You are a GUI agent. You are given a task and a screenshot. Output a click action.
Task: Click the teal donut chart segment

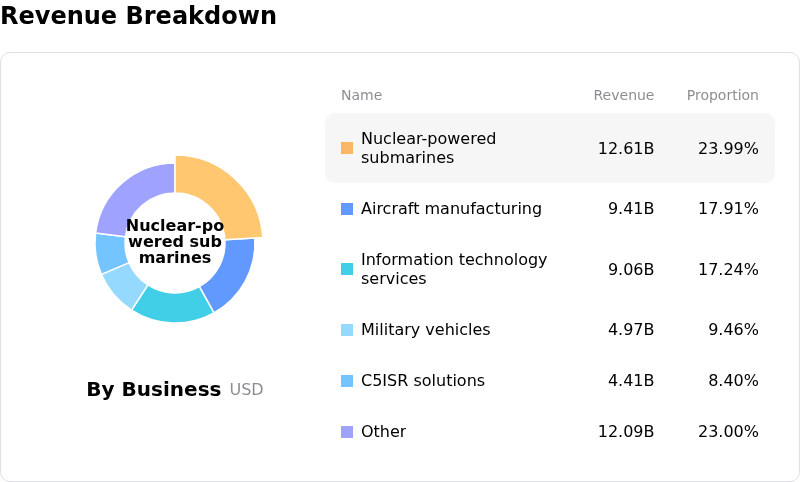pyautogui.click(x=172, y=304)
